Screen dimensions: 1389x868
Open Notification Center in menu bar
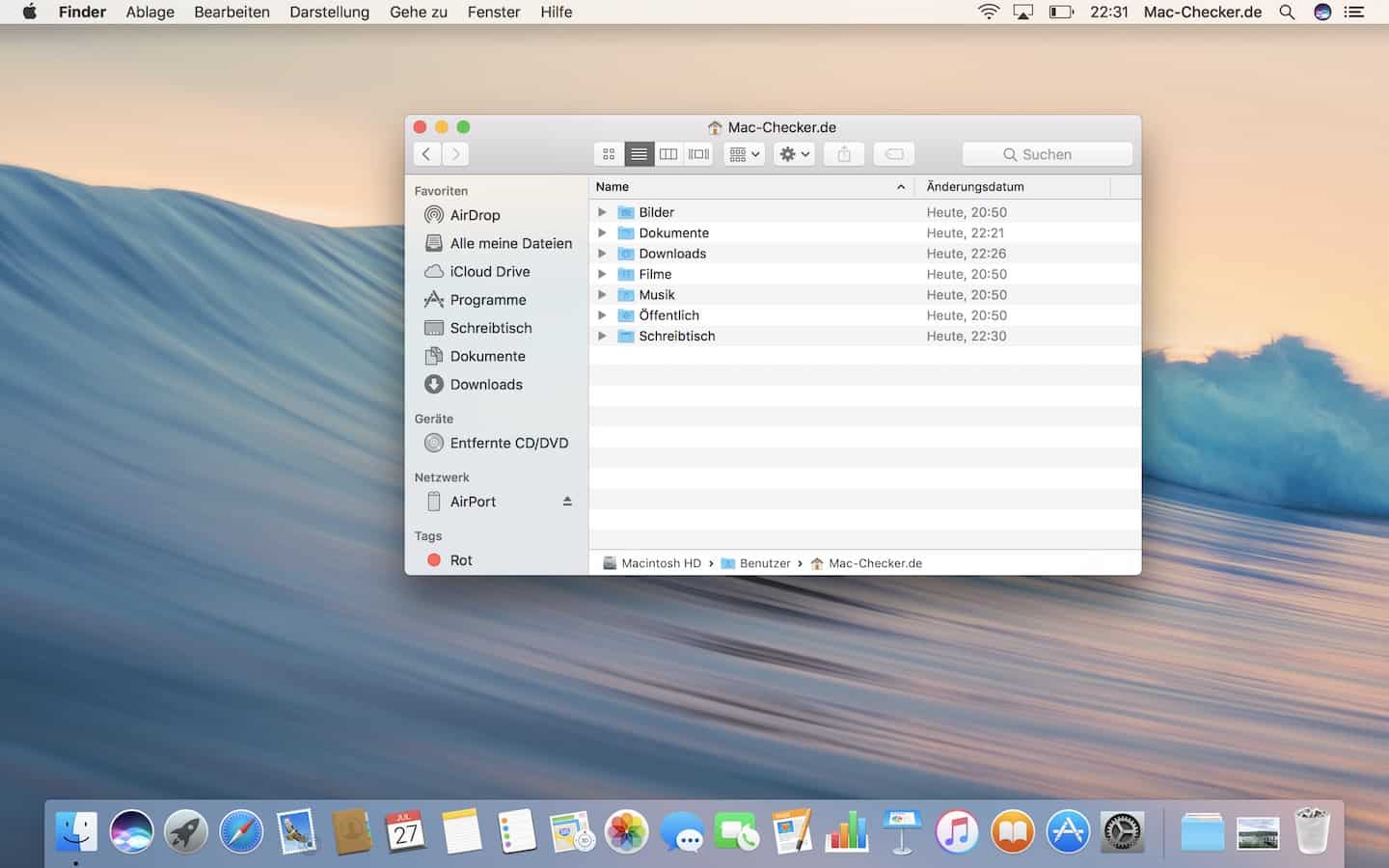[x=1354, y=12]
